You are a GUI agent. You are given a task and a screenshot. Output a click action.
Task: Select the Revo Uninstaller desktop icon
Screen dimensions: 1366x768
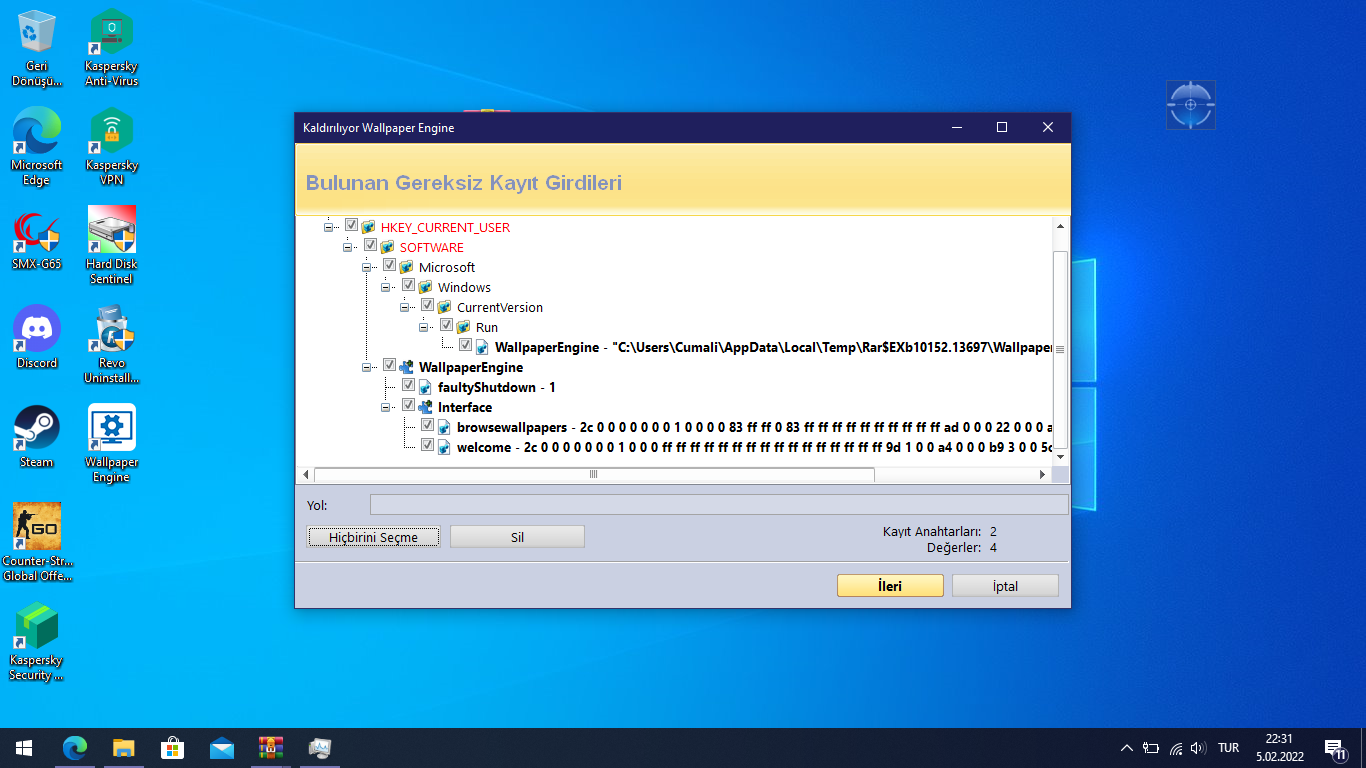pyautogui.click(x=112, y=345)
